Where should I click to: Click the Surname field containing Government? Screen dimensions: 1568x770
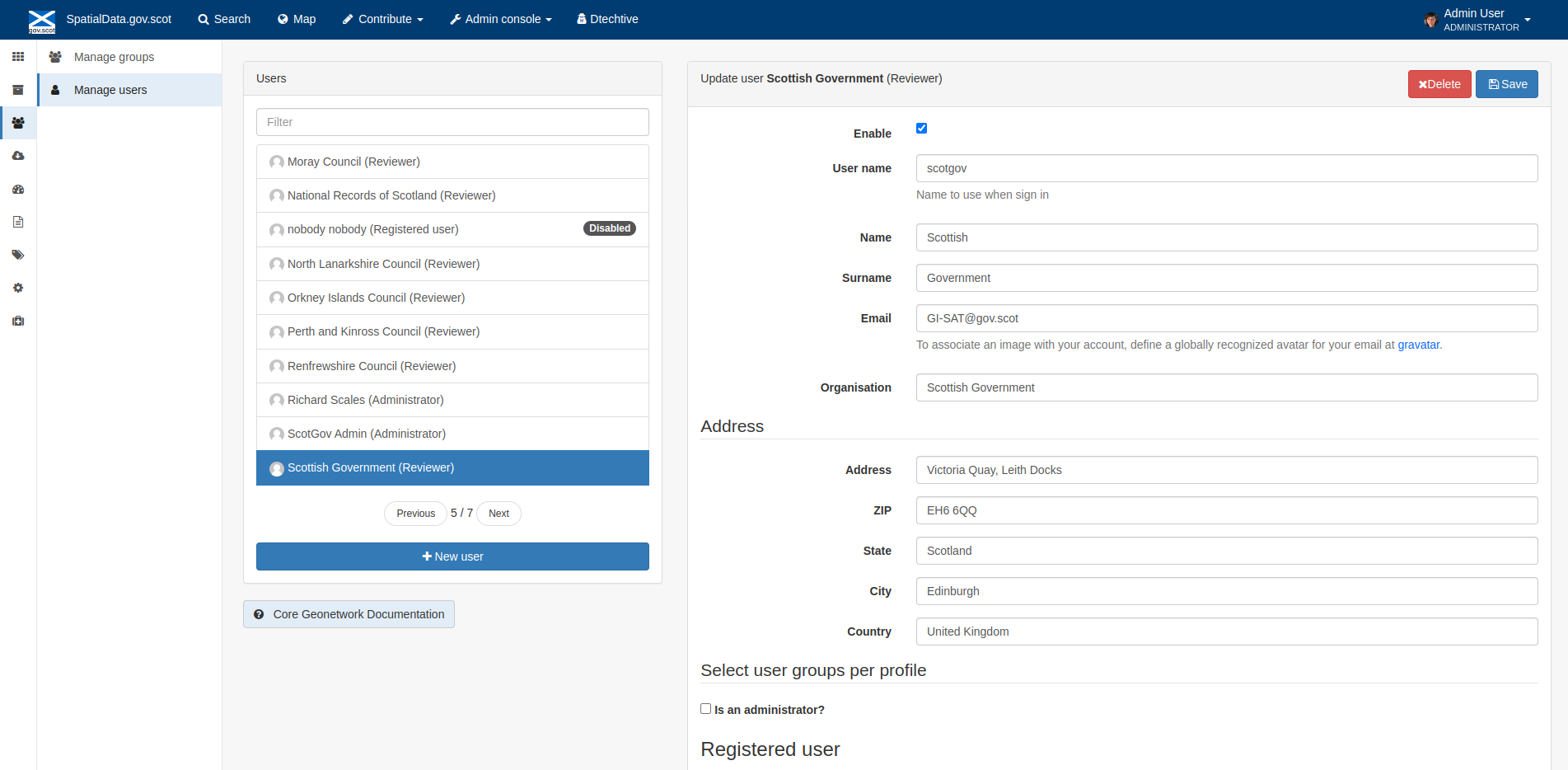[x=1227, y=278]
